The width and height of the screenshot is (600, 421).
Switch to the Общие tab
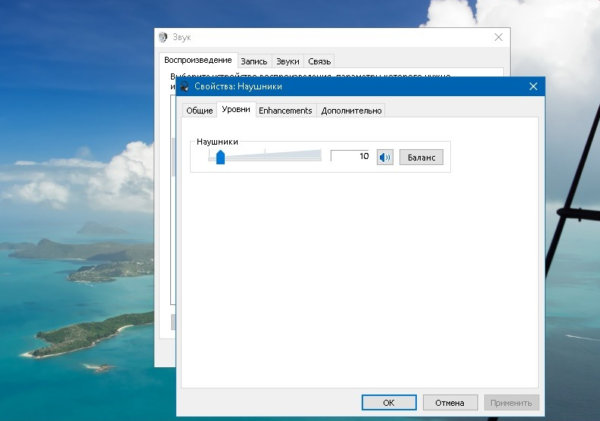point(199,110)
